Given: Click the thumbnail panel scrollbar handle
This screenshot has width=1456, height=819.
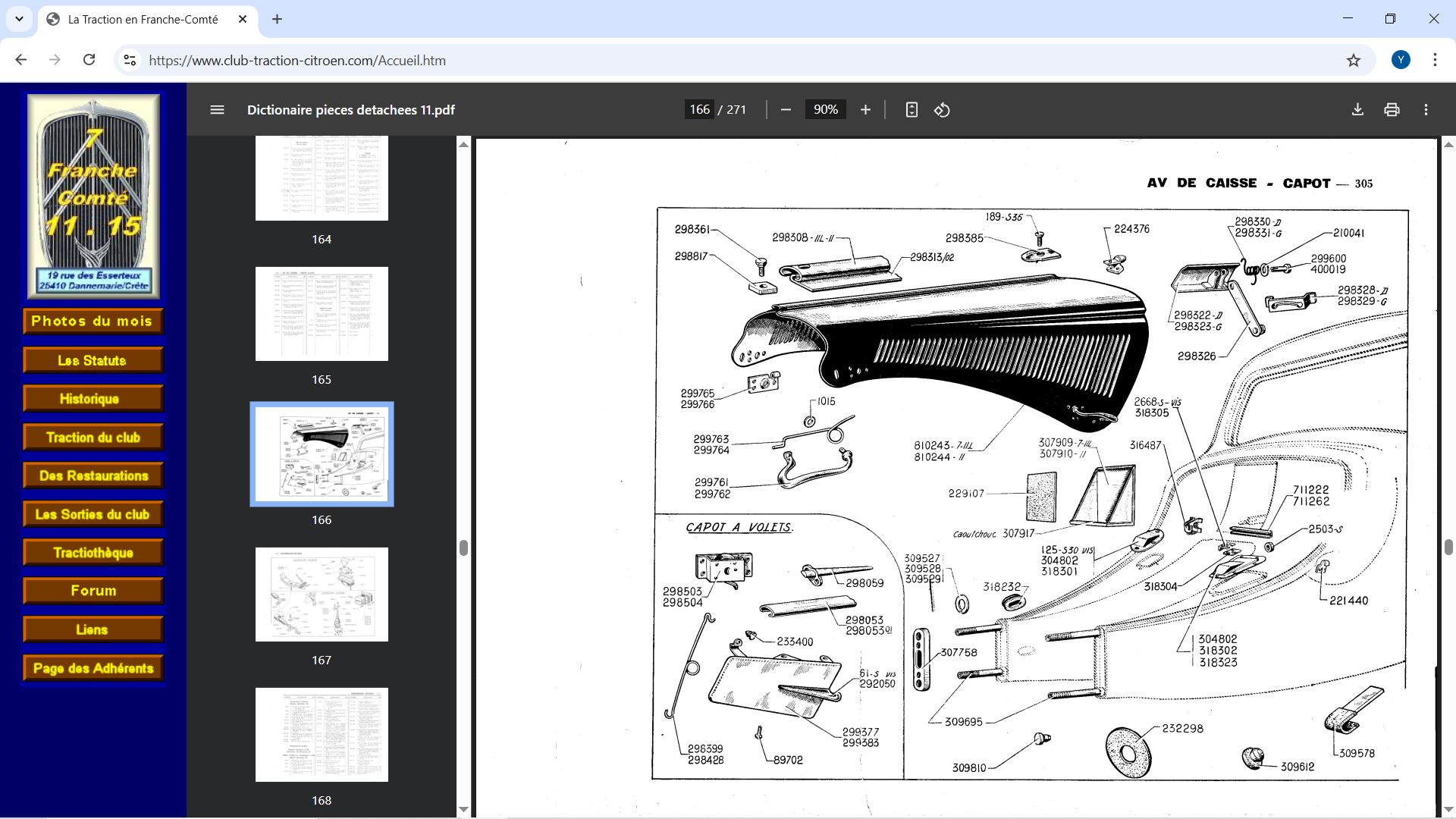Looking at the screenshot, I should pyautogui.click(x=463, y=548).
